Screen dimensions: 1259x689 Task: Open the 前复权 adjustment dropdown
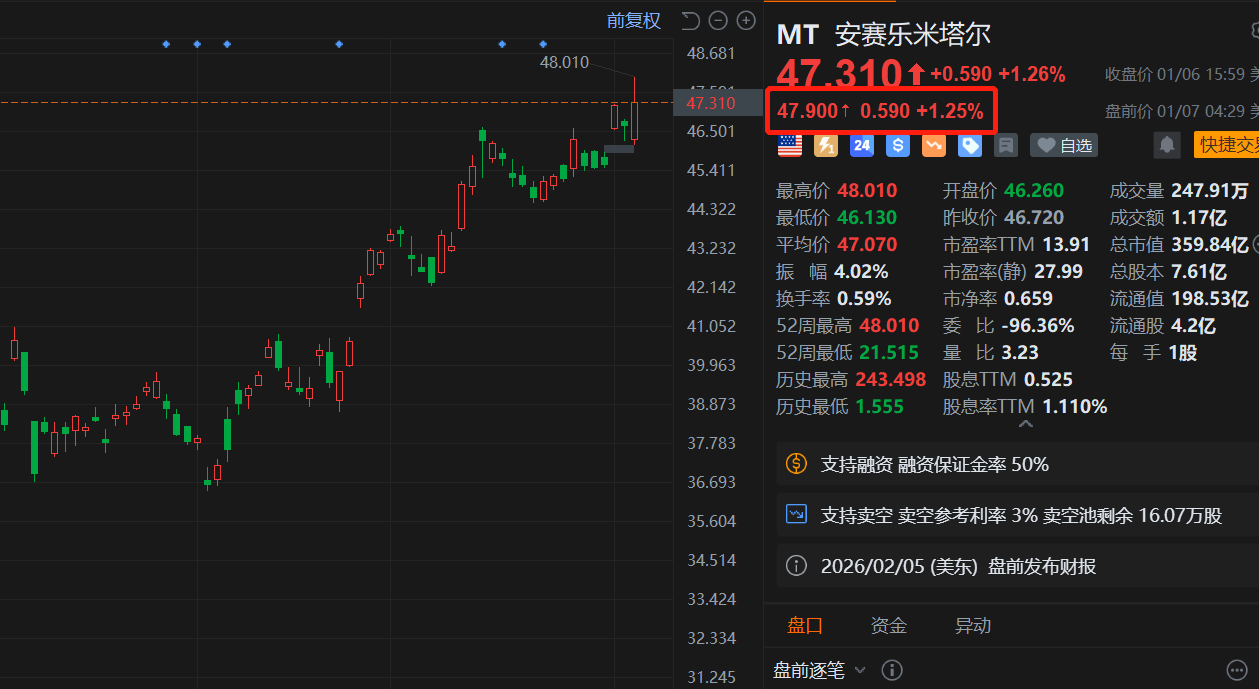coord(634,20)
